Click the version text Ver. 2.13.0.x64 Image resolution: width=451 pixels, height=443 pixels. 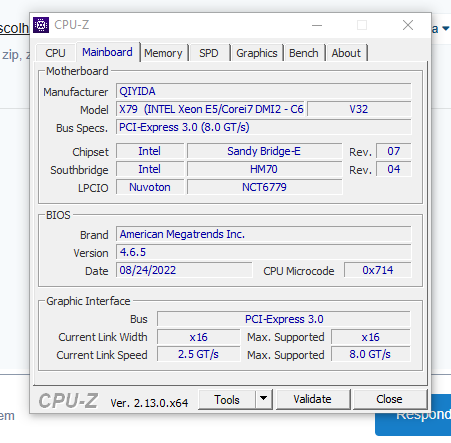tap(149, 403)
